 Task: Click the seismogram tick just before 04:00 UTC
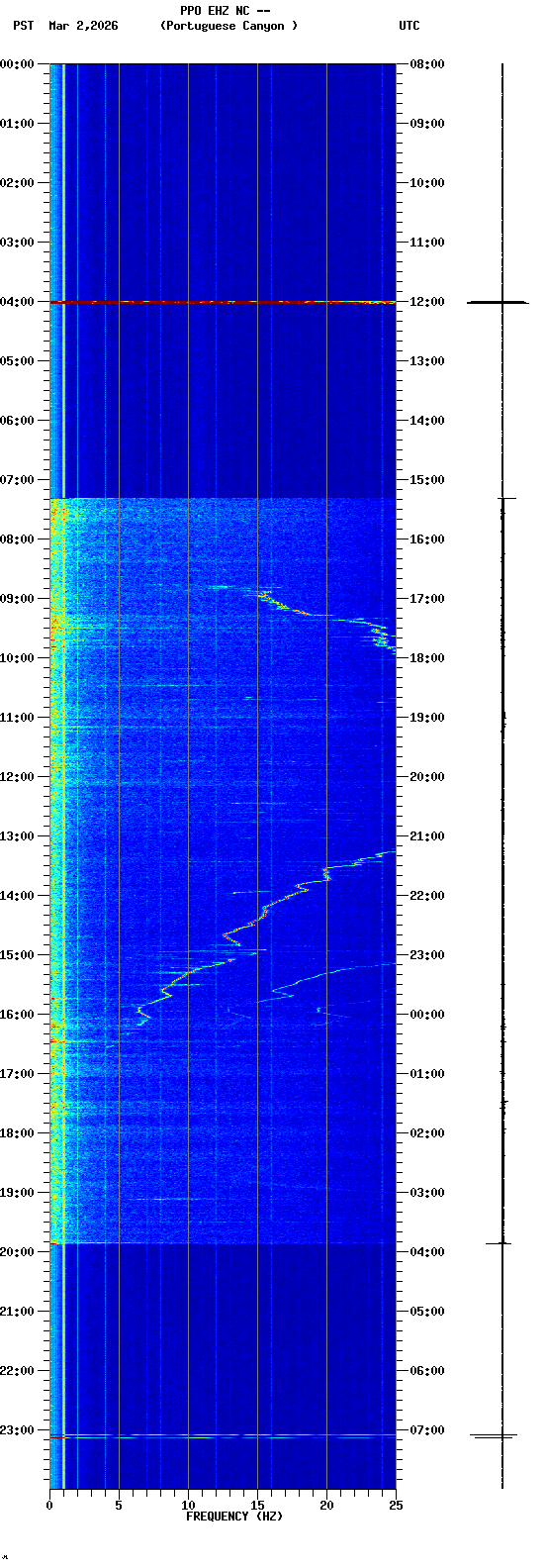tap(499, 1243)
